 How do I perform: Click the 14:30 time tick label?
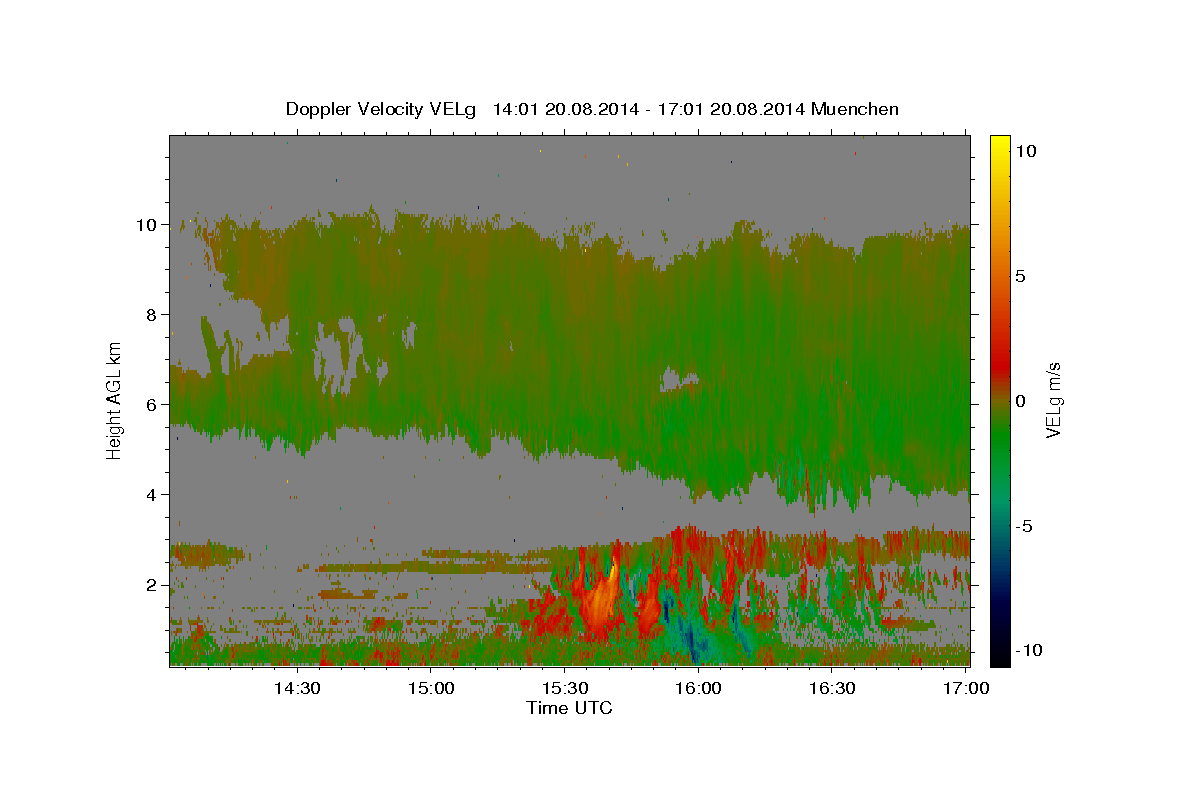(297, 689)
